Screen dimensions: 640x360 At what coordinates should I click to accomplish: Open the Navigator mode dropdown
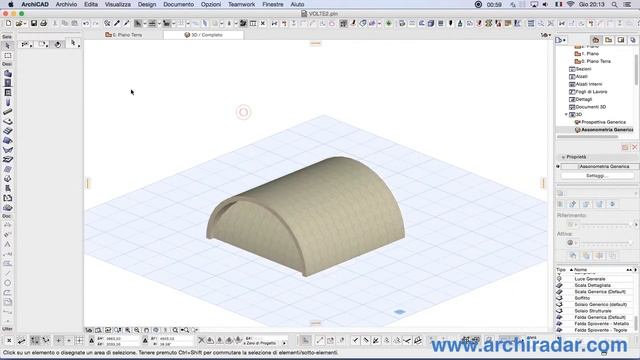point(561,40)
